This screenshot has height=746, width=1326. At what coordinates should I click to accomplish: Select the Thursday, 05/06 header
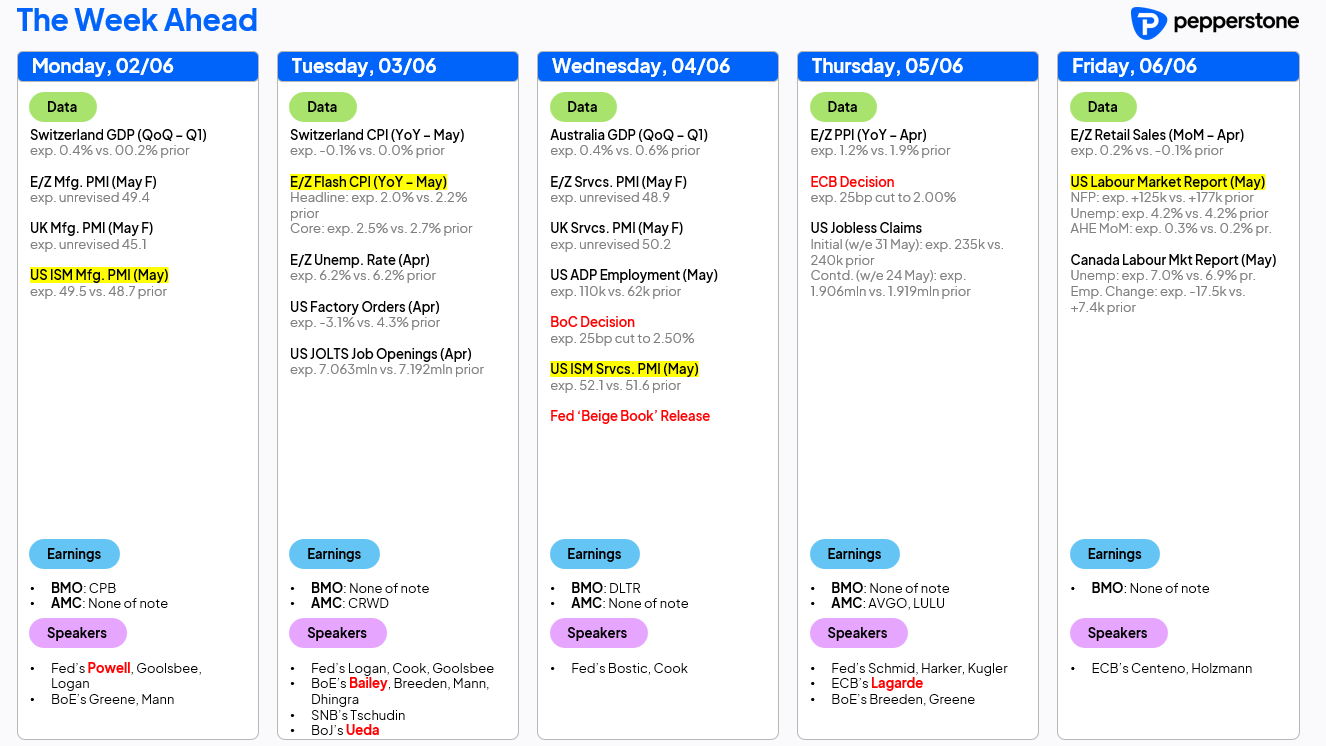pos(918,66)
